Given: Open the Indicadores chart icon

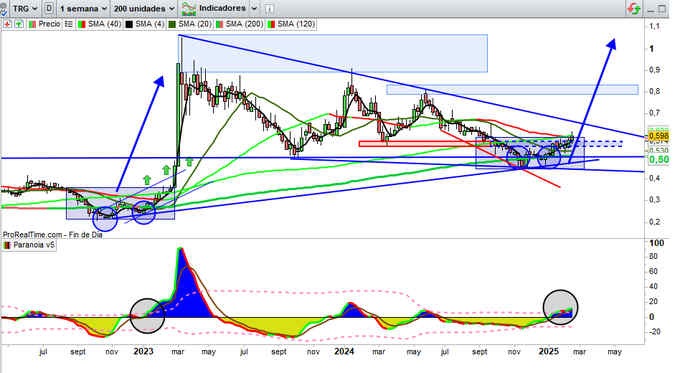Looking at the screenshot, I should pyautogui.click(x=189, y=8).
